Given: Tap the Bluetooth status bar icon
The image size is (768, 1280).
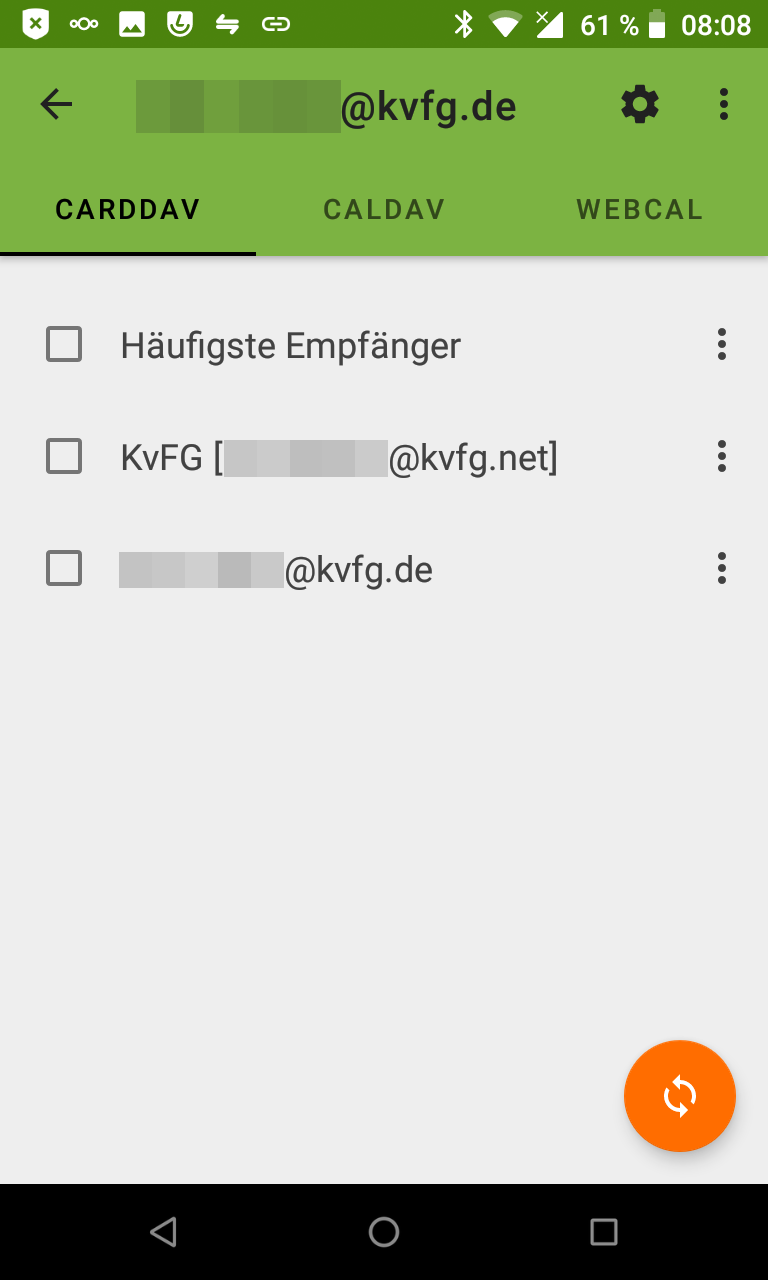Looking at the screenshot, I should tap(463, 24).
